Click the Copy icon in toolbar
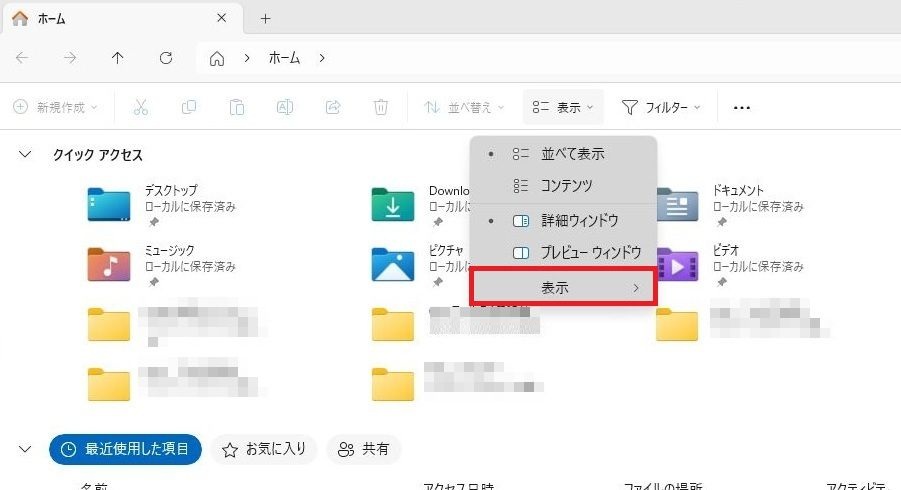Viewport: 901px width, 490px height. (188, 107)
